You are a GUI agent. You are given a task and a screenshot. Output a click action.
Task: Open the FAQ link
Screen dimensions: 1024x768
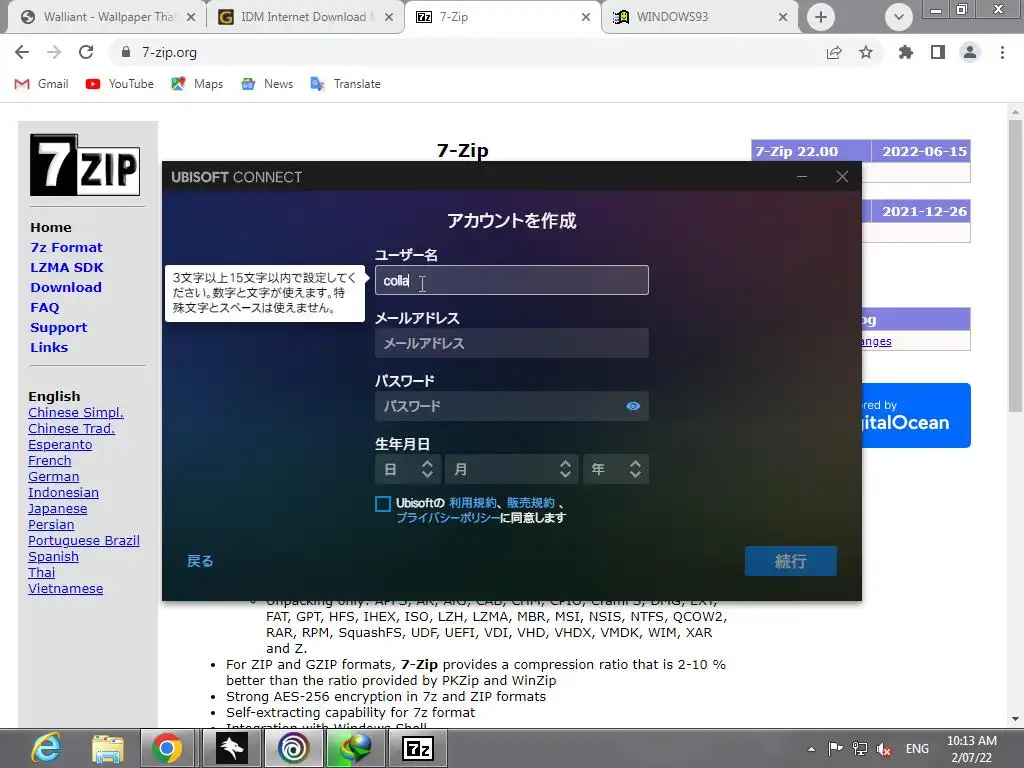pos(44,308)
